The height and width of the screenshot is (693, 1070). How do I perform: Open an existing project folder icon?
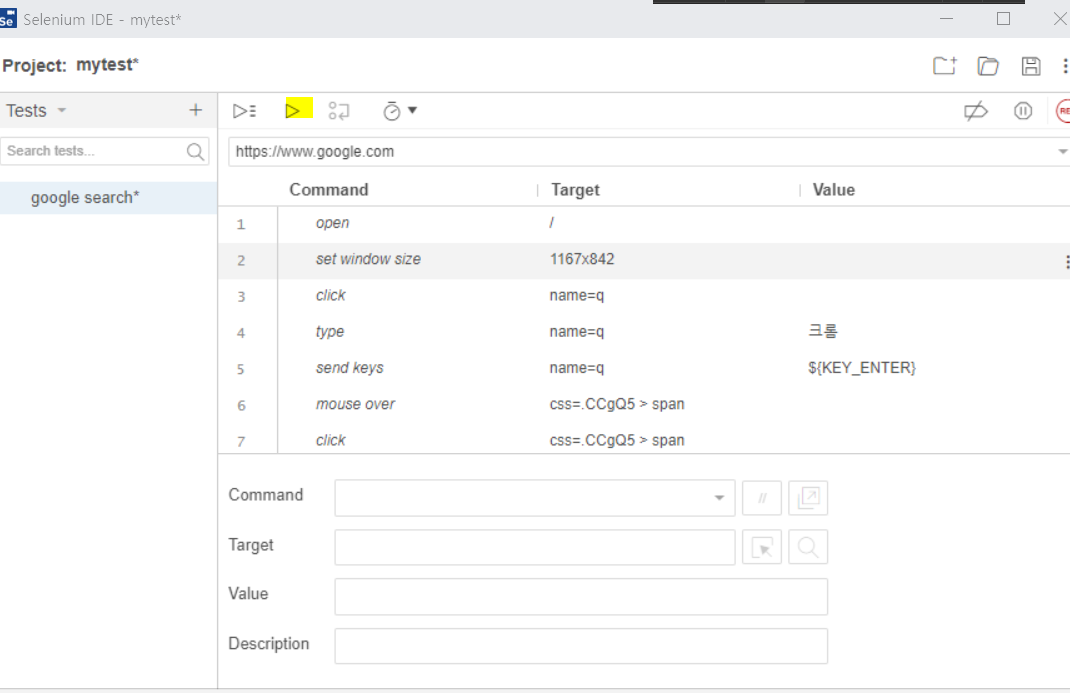pyautogui.click(x=988, y=66)
